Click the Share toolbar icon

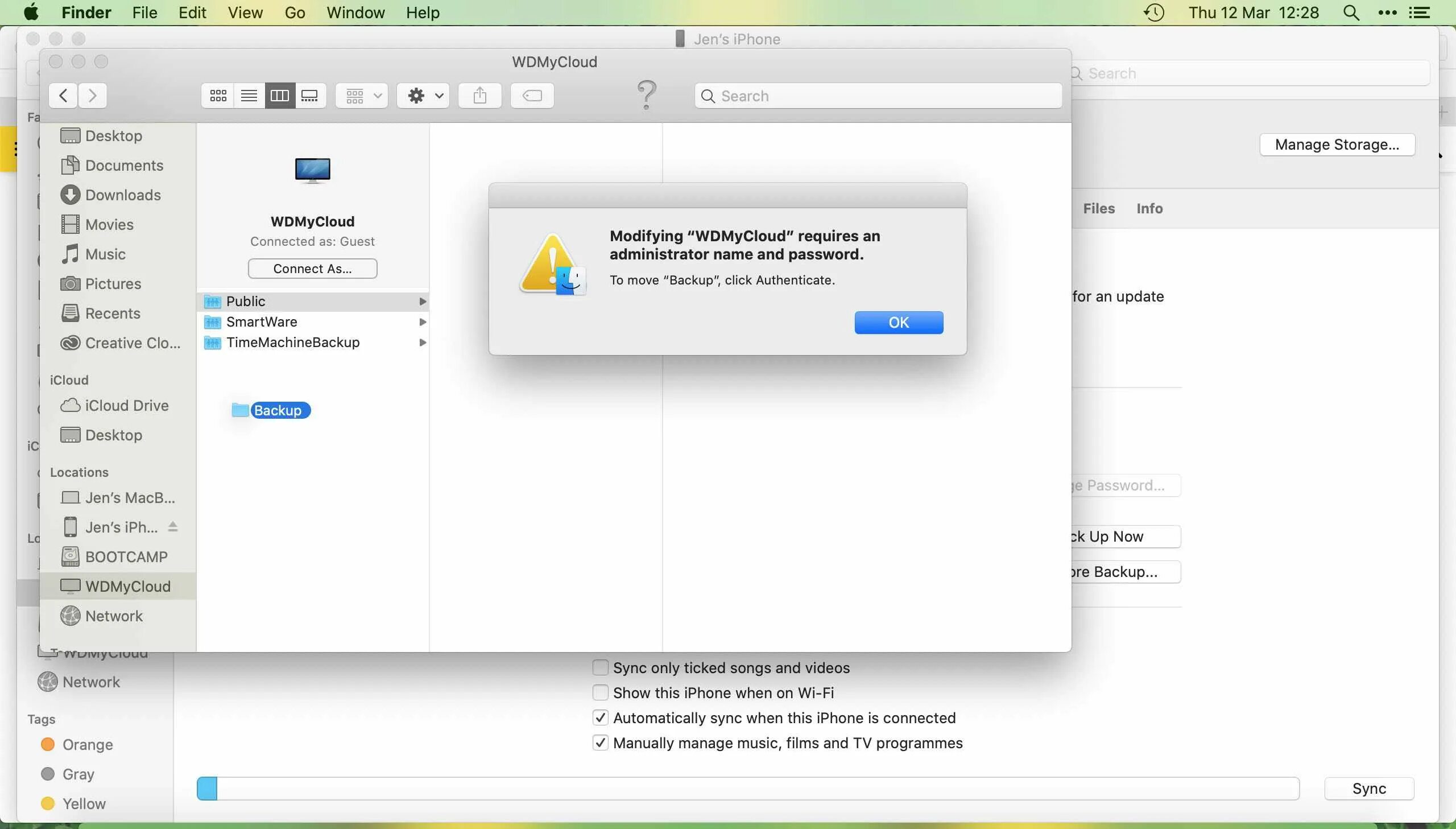coord(479,96)
